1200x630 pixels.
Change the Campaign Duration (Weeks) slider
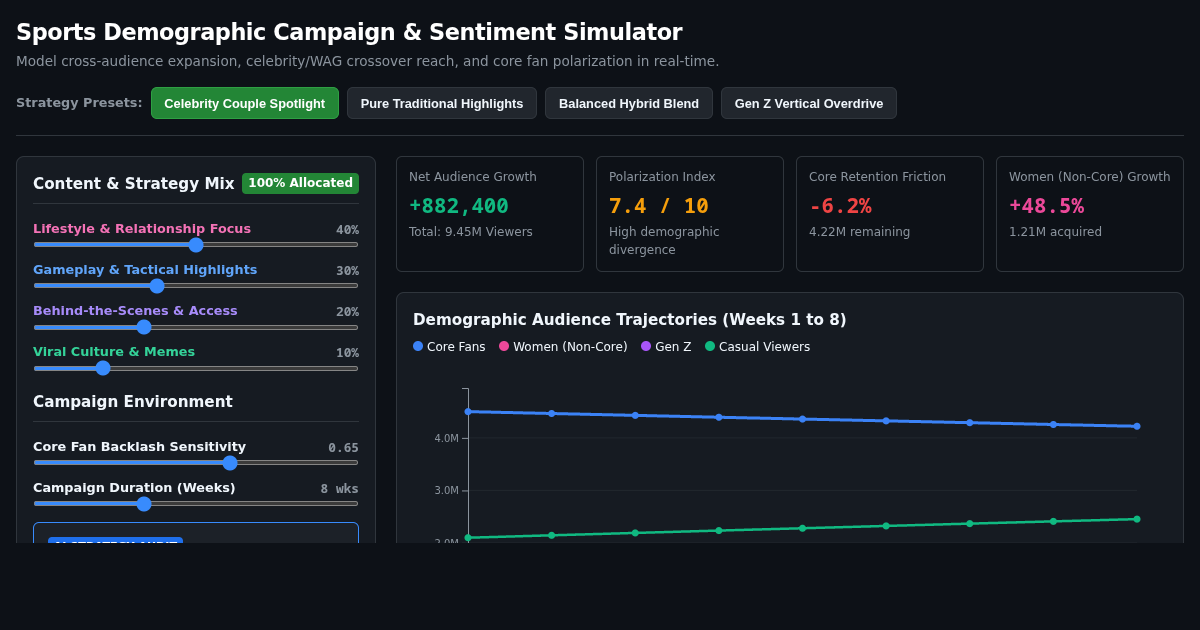pyautogui.click(x=196, y=503)
